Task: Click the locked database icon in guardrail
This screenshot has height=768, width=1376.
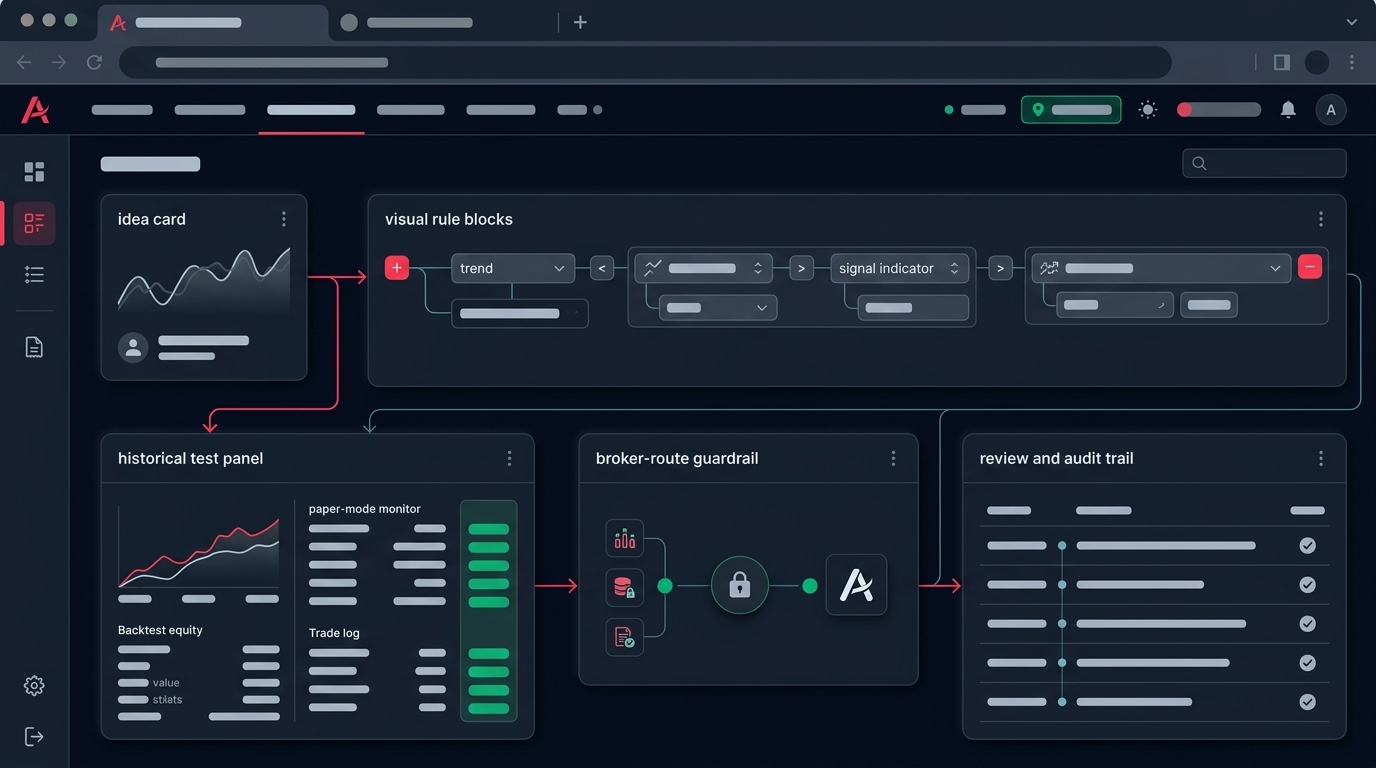Action: (x=625, y=587)
